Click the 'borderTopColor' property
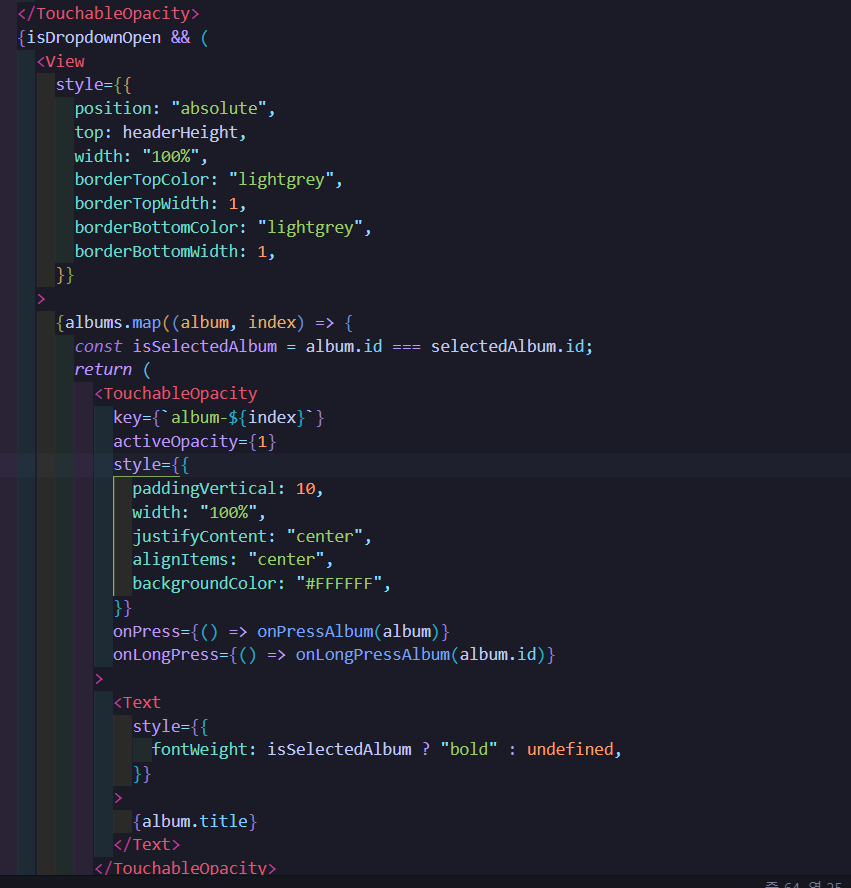 [142, 180]
